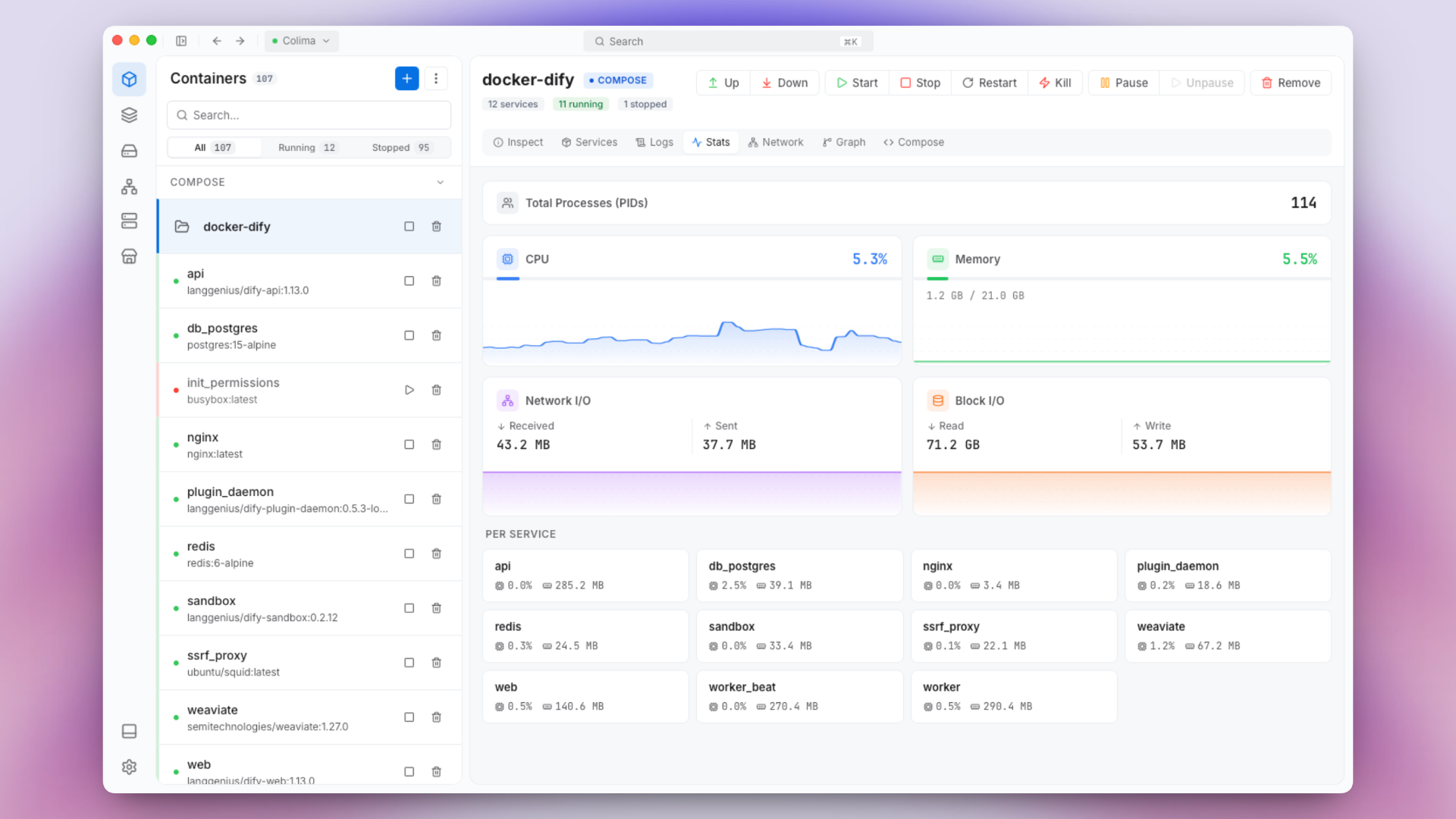Click the Stop button in toolbar
1456x819 pixels.
tap(920, 83)
